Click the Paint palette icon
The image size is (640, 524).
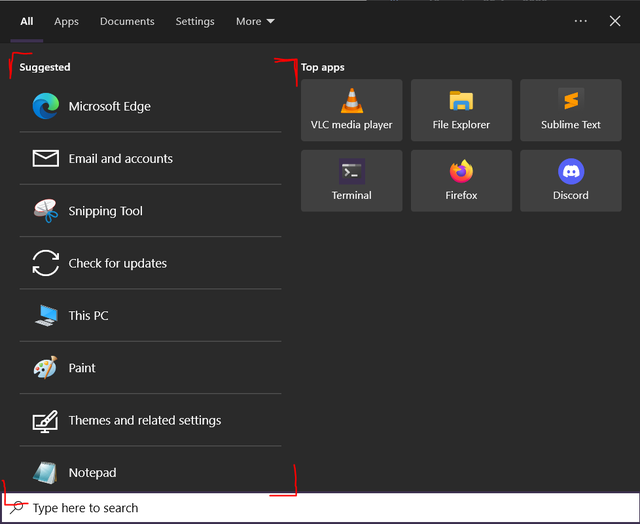point(45,367)
